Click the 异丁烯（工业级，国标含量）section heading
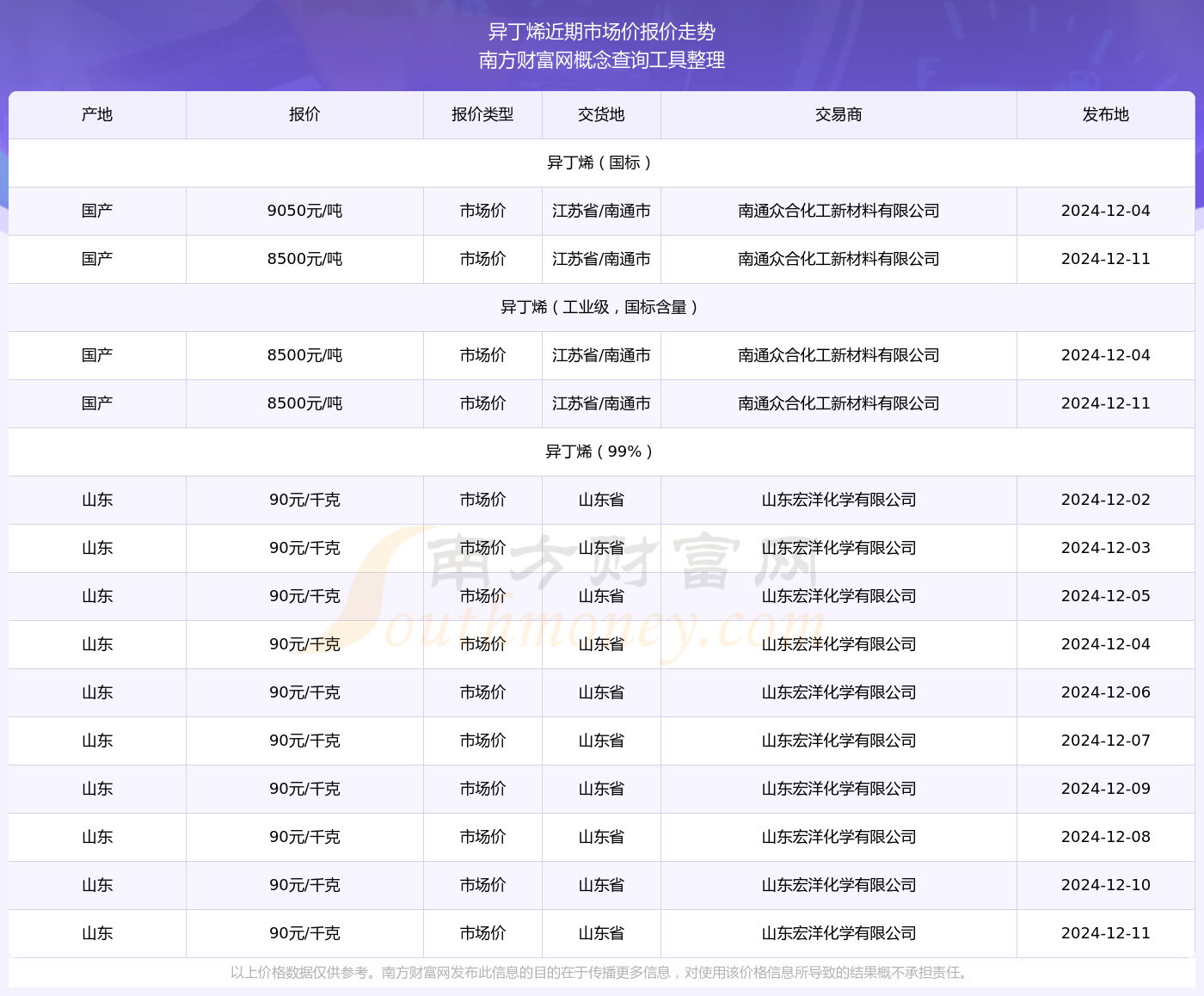This screenshot has height=996, width=1204. 601,307
